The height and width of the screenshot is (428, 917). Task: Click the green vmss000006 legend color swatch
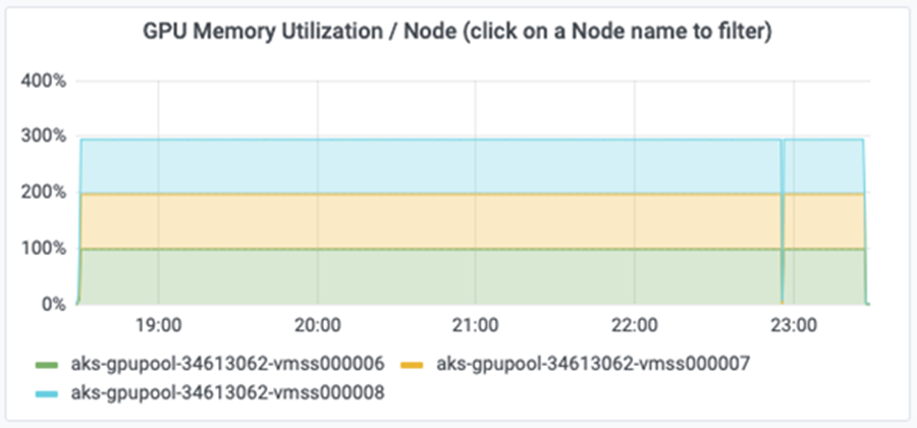coord(46,365)
